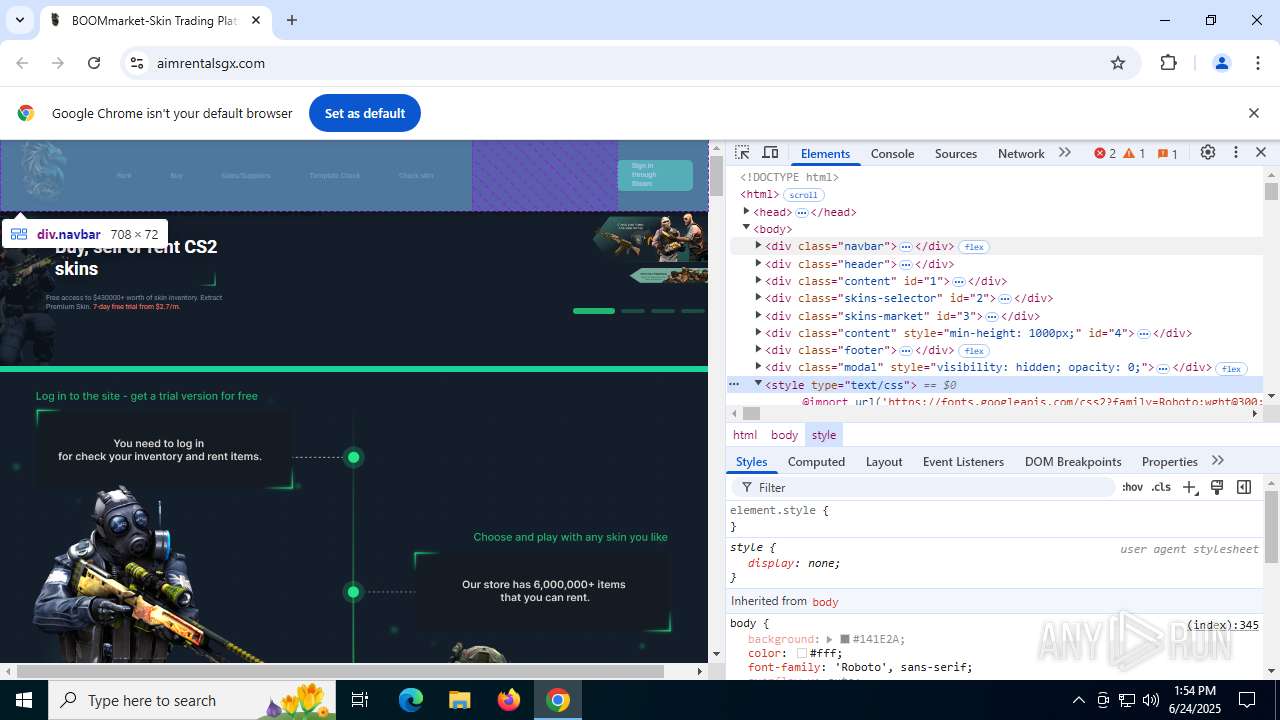
Task: Switch to the Network tab
Action: click(x=1020, y=153)
